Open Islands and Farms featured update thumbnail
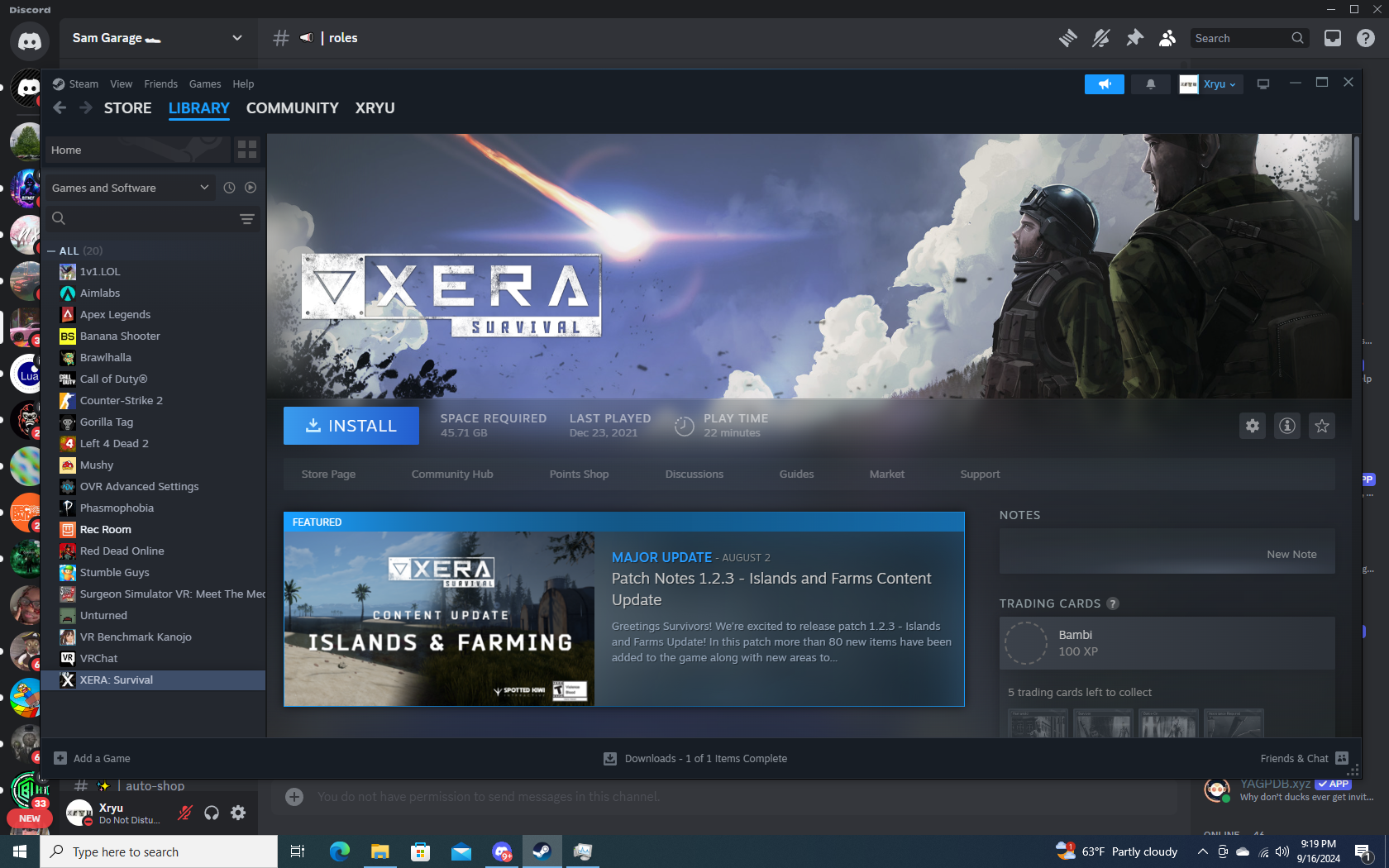Viewport: 1389px width, 868px height. click(439, 618)
